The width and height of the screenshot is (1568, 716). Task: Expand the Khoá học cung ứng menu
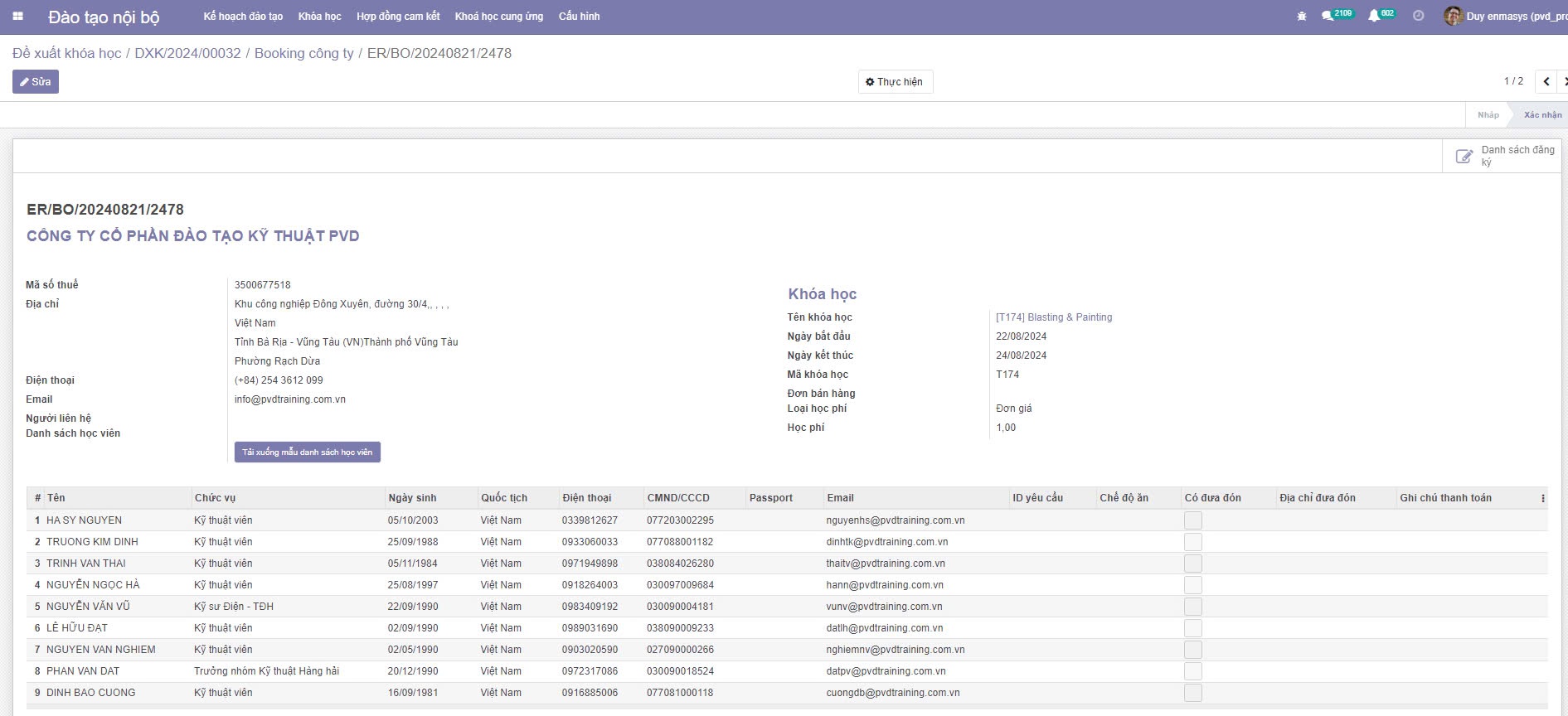coord(498,17)
